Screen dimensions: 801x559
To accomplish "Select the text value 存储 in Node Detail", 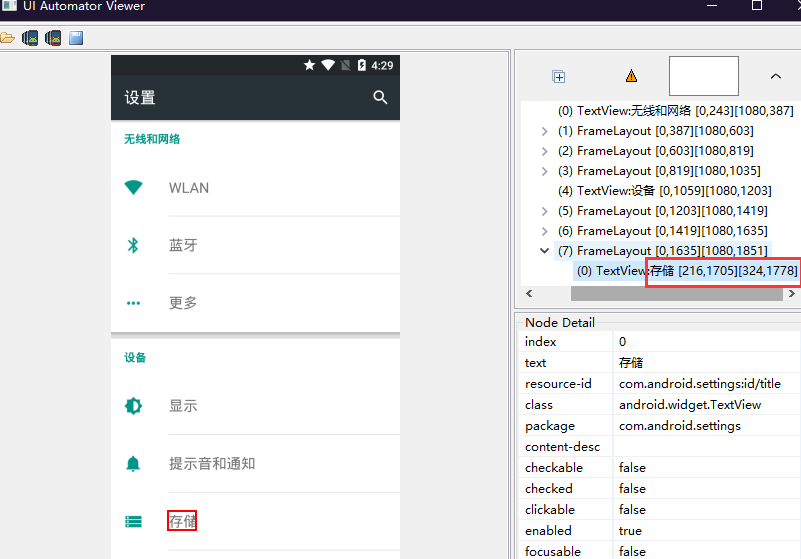I will pyautogui.click(x=631, y=363).
